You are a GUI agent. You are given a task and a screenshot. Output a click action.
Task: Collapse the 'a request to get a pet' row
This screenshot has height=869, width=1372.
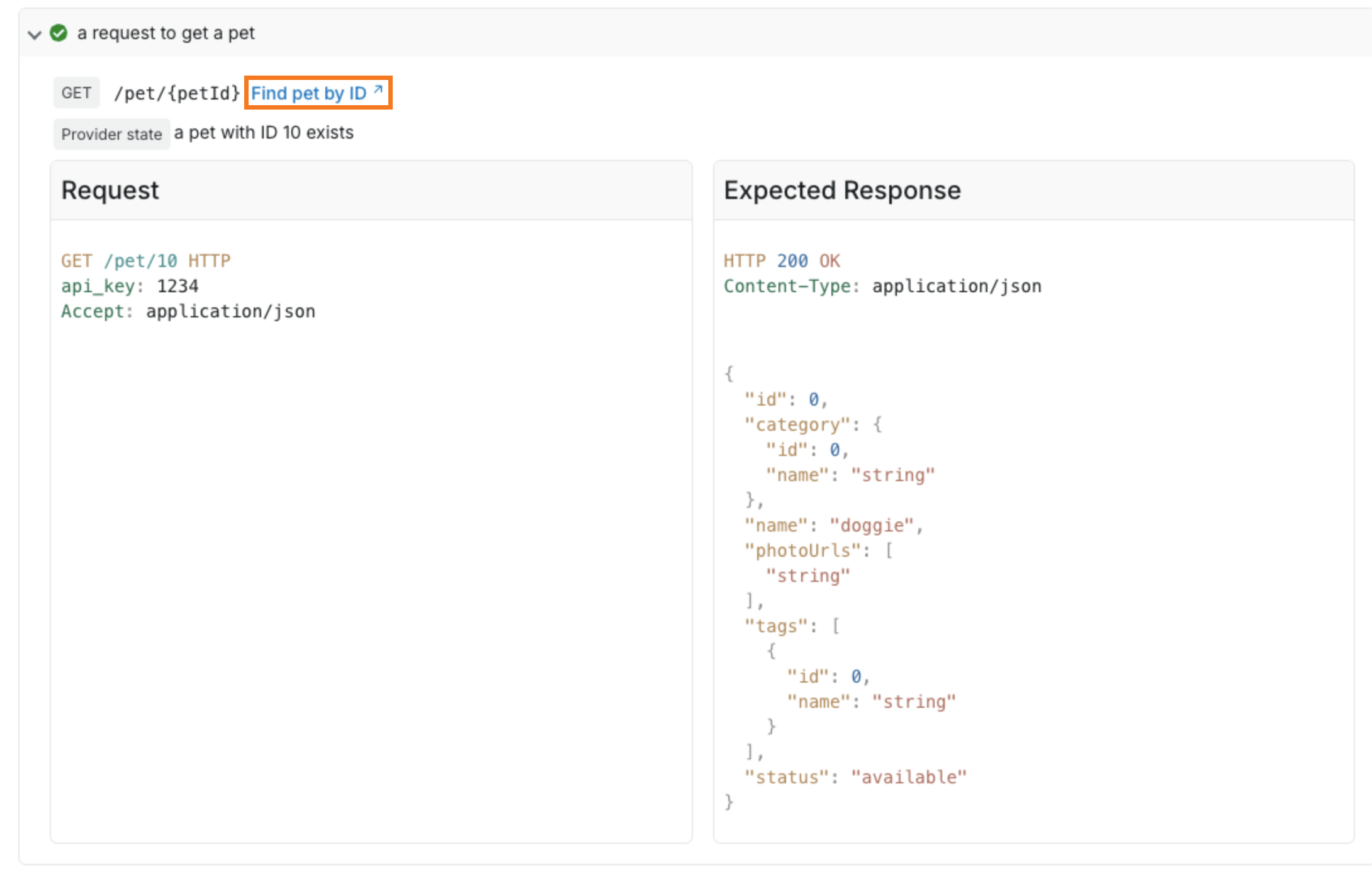click(x=35, y=34)
